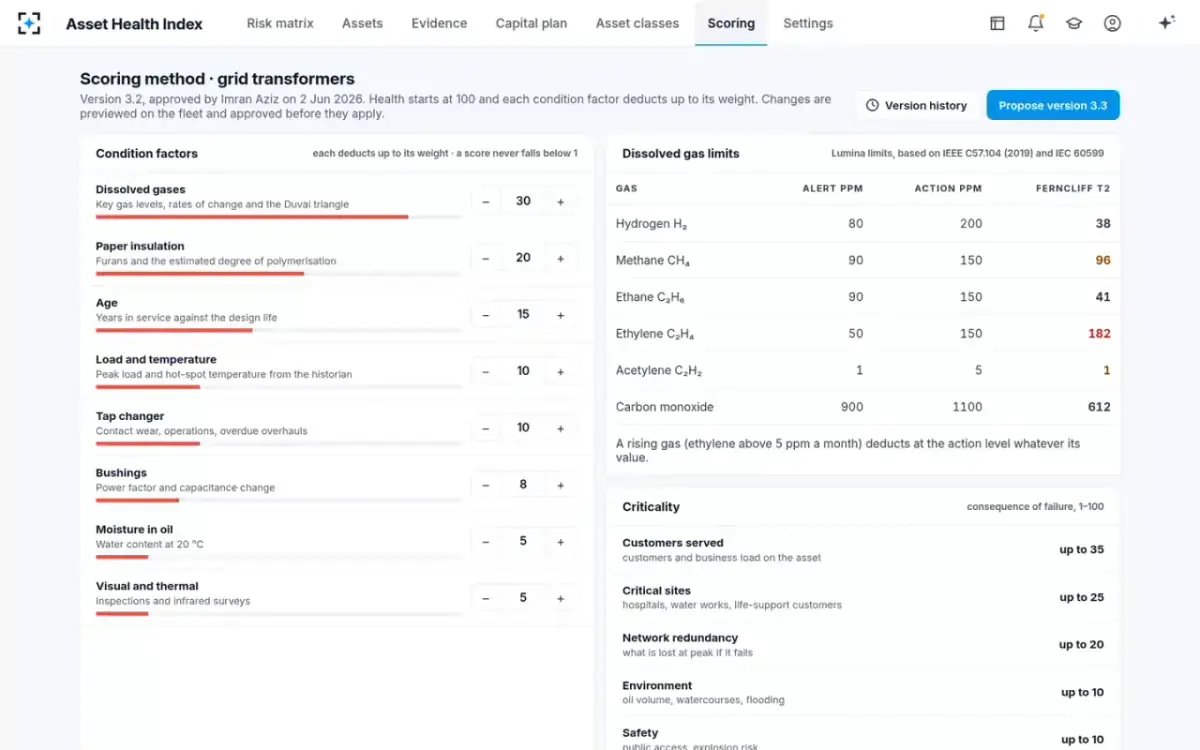Decrease Moisture in oil weight

pyautogui.click(x=486, y=541)
